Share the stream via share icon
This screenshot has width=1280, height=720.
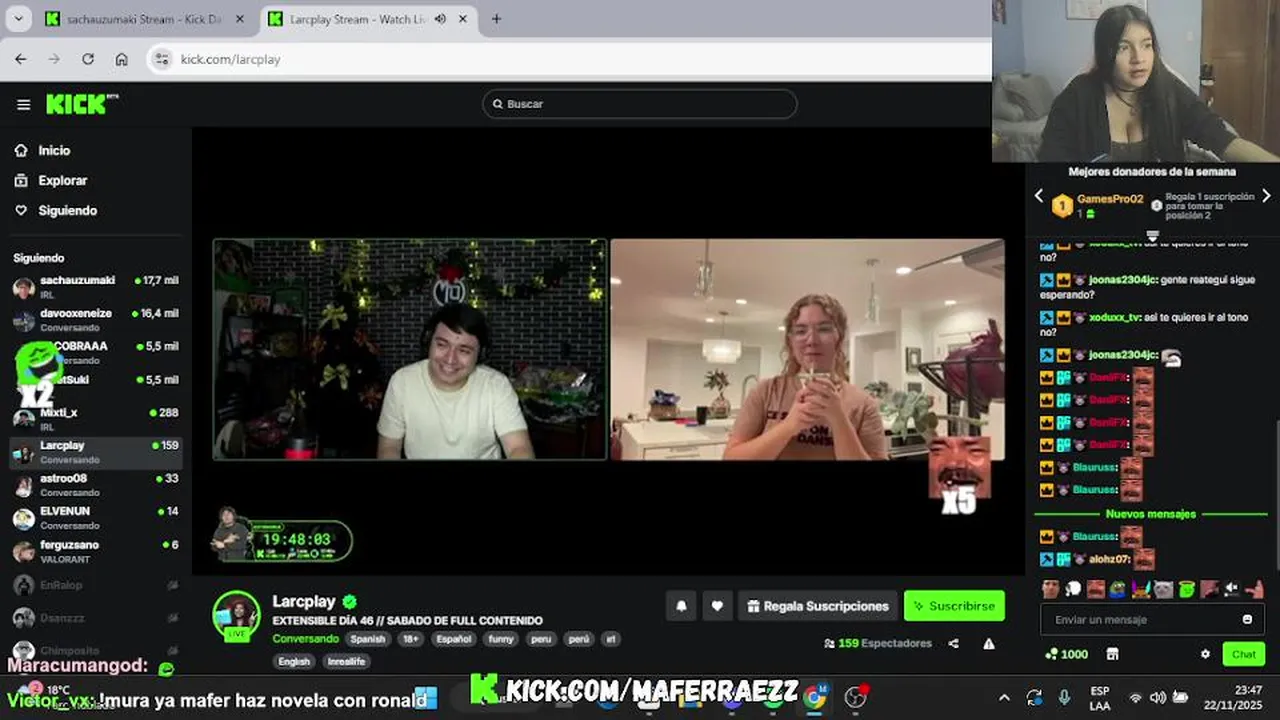tap(953, 644)
